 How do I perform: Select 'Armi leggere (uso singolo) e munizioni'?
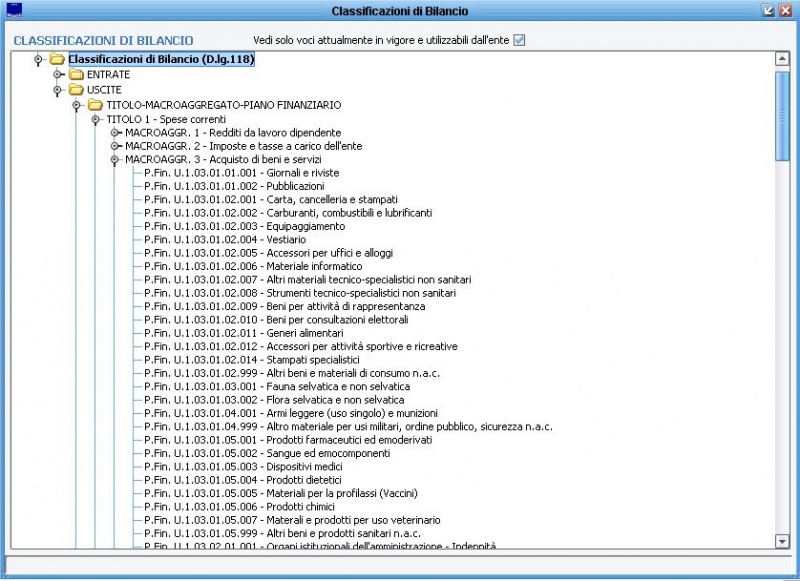[x=291, y=413]
